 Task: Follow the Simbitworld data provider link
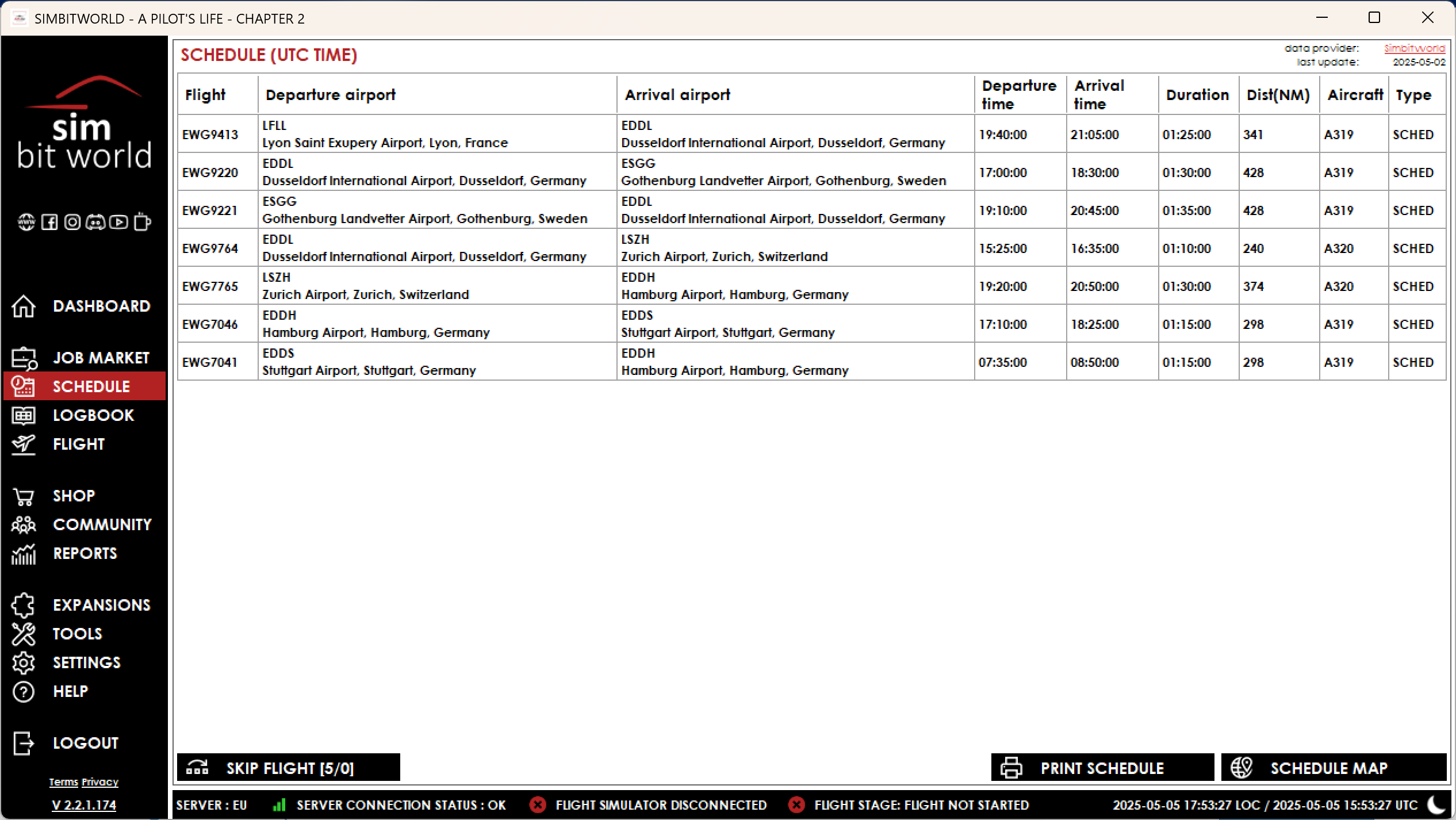[1414, 48]
